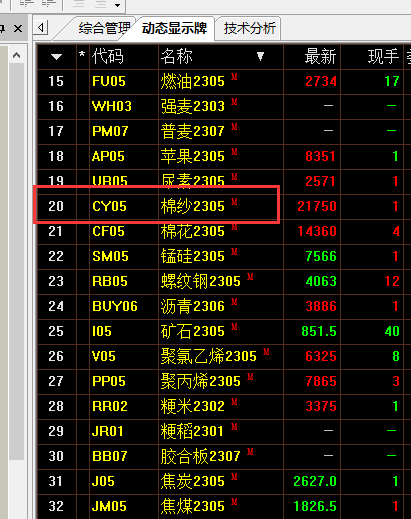This screenshot has height=519, width=411.
Task: Select 胶合板2307 contract name
Action: tap(201, 456)
